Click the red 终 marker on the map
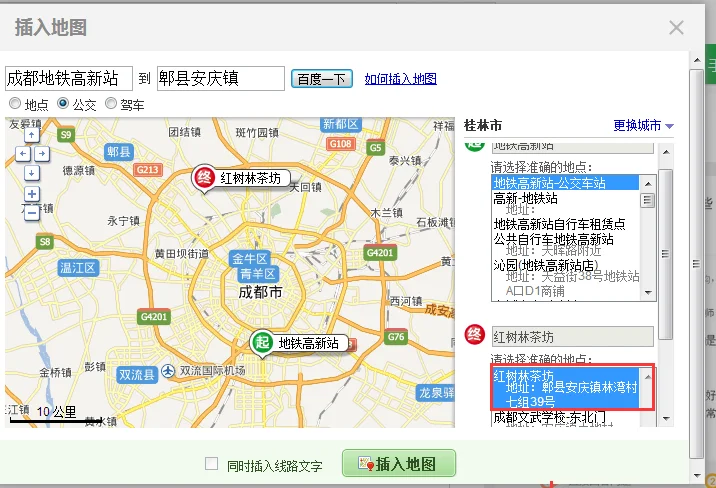This screenshot has width=716, height=488. pyautogui.click(x=204, y=178)
